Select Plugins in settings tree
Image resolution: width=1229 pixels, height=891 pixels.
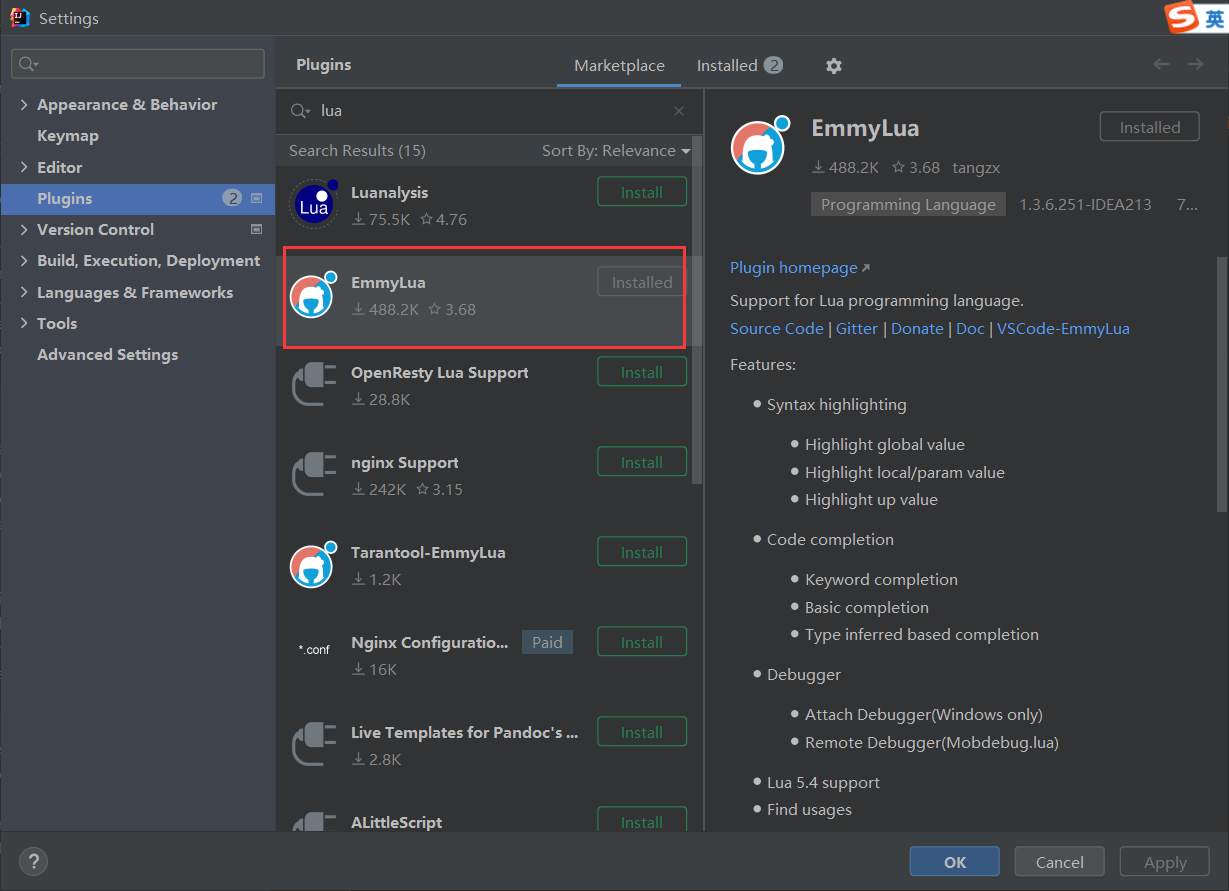pyautogui.click(x=138, y=198)
